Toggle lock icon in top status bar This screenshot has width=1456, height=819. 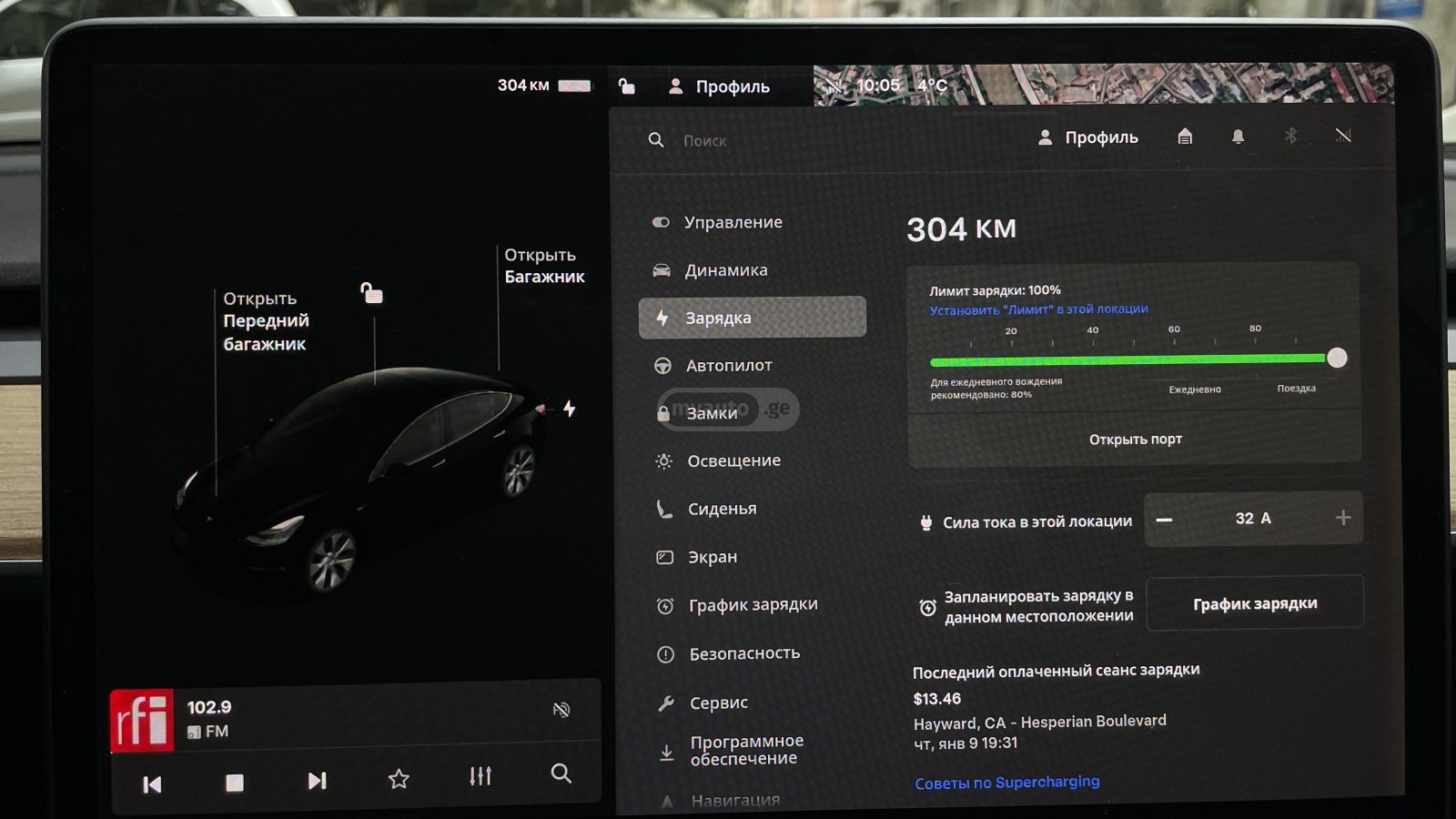click(627, 86)
